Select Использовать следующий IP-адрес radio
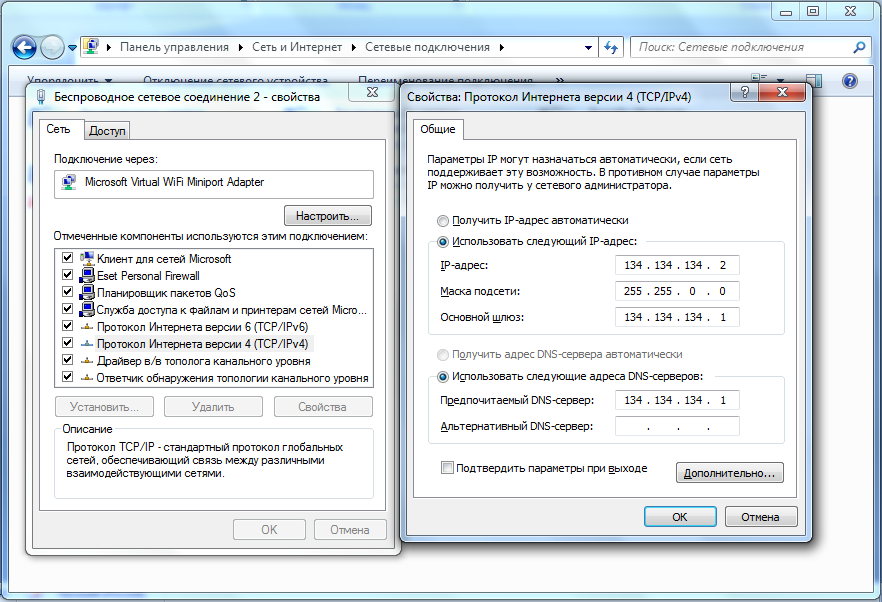Screen dimensions: 882x602 click(x=443, y=242)
